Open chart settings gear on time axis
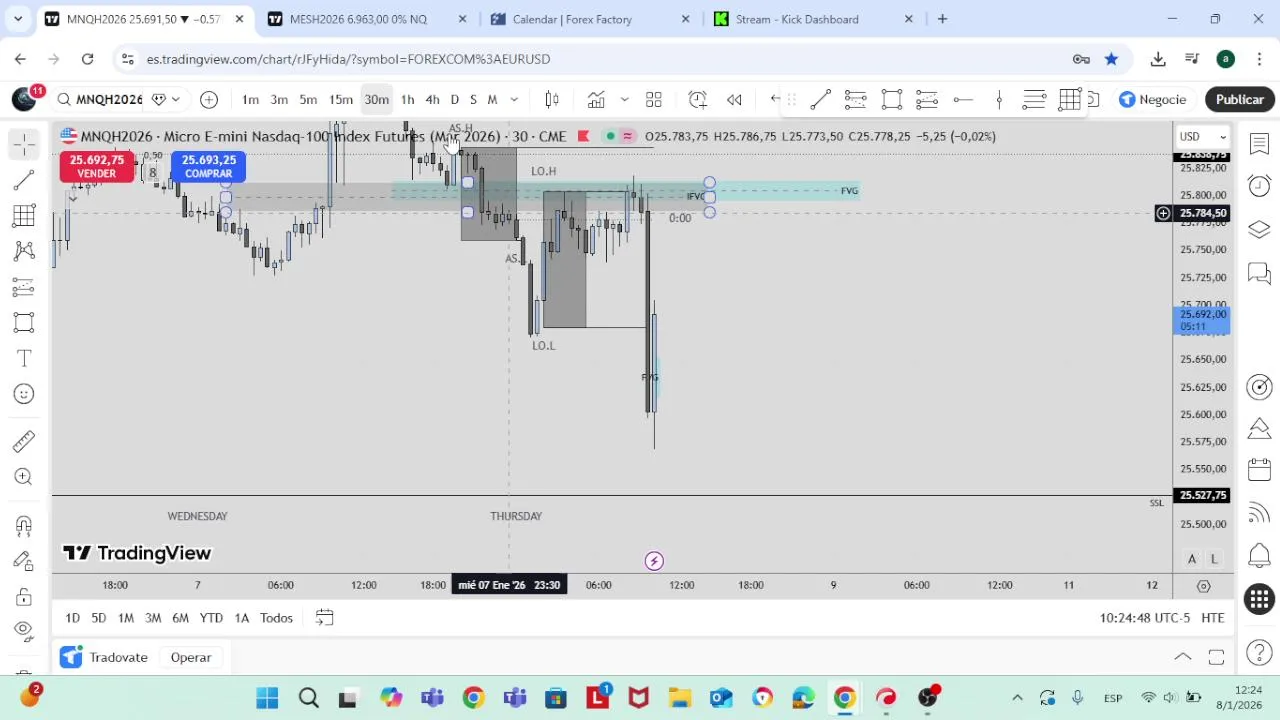This screenshot has height=720, width=1280. [1204, 586]
